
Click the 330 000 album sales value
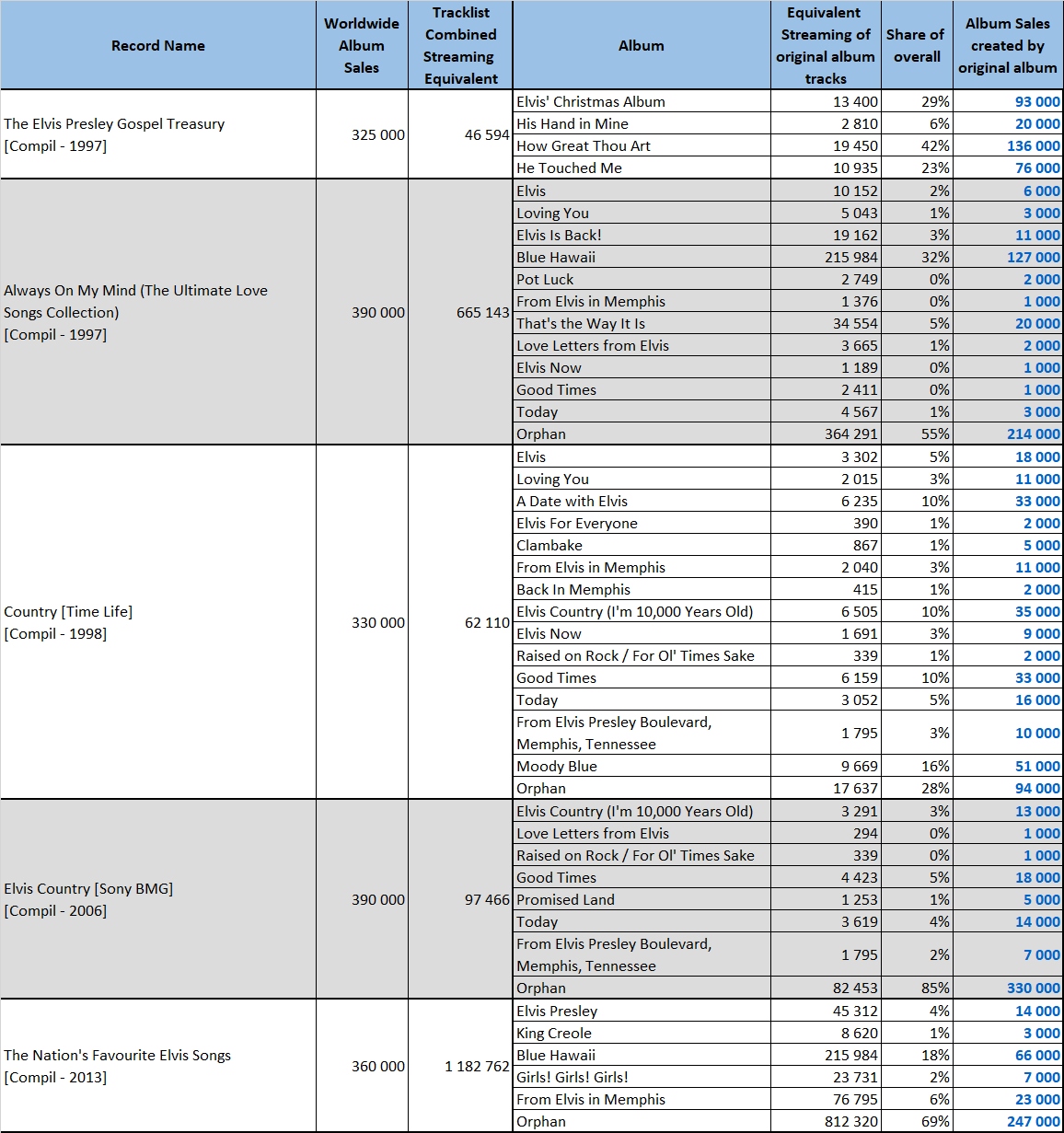tap(1008, 988)
